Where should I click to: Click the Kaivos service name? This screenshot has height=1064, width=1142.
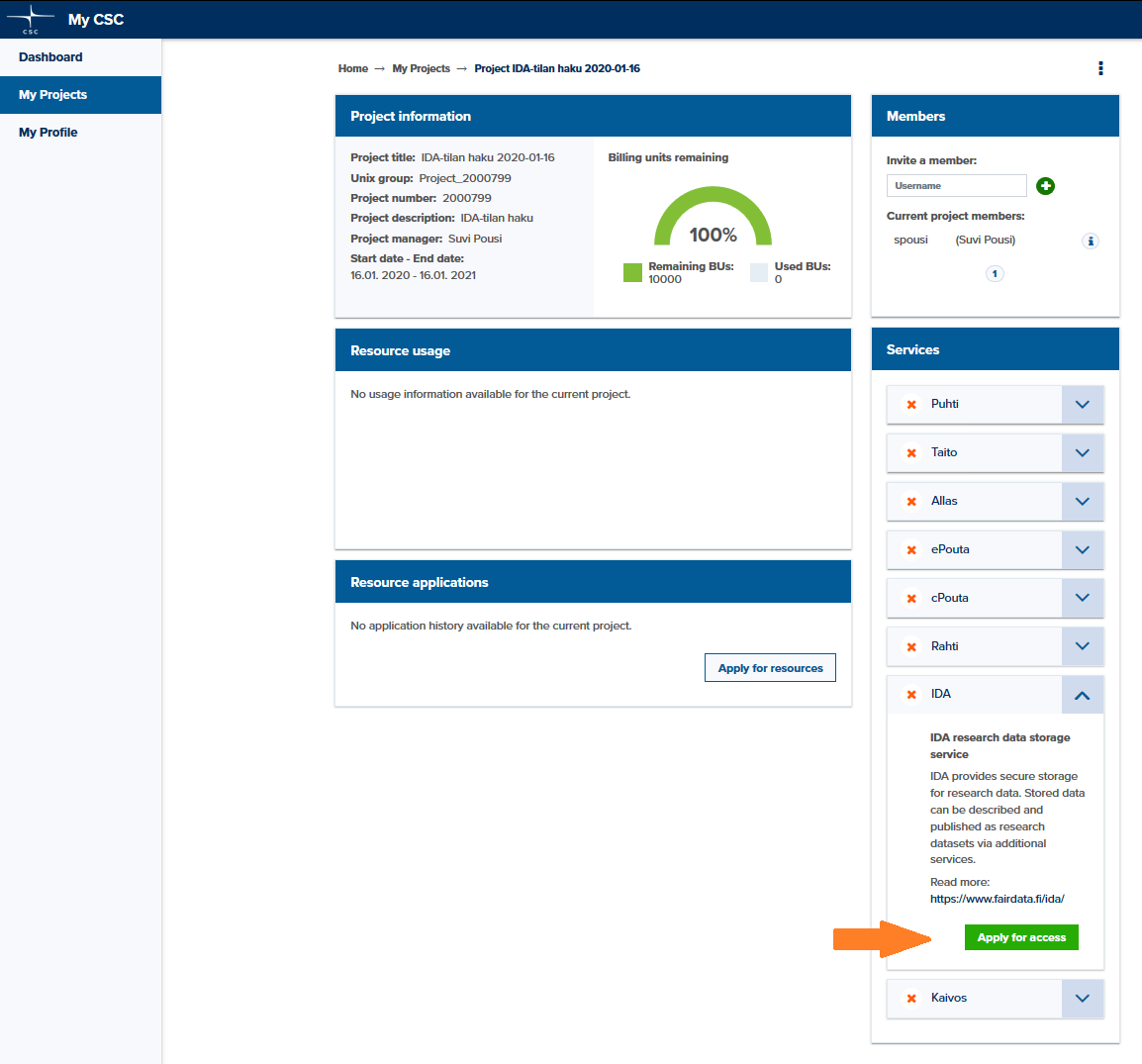coord(949,998)
